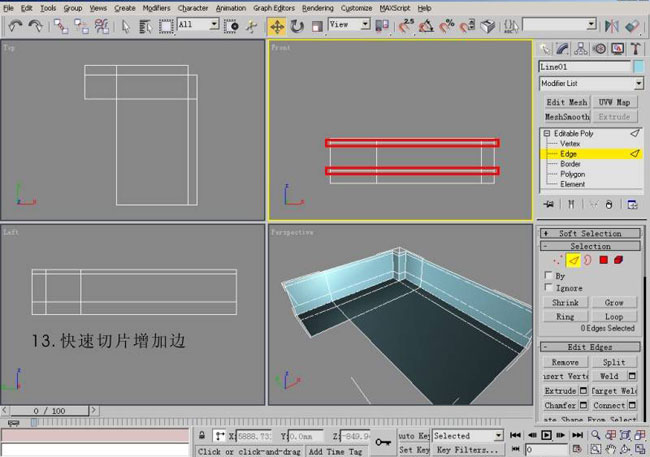Click the Undo arrow in the toolbar

point(15,27)
